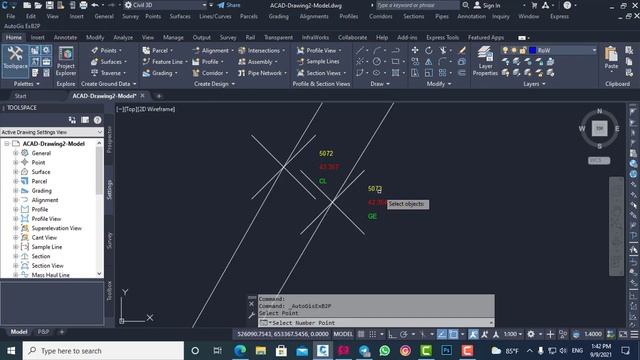This screenshot has width=640, height=360.
Task: Toggle polar tracking in status bar
Action: pyautogui.click(x=403, y=334)
